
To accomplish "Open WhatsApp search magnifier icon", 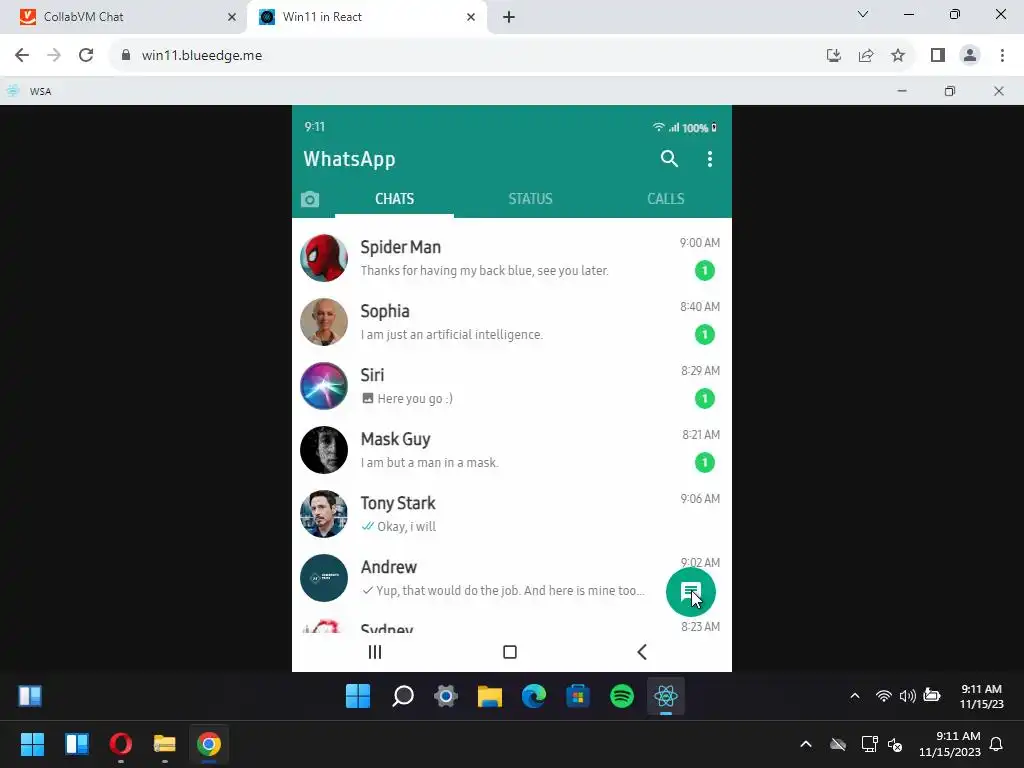I will (669, 159).
